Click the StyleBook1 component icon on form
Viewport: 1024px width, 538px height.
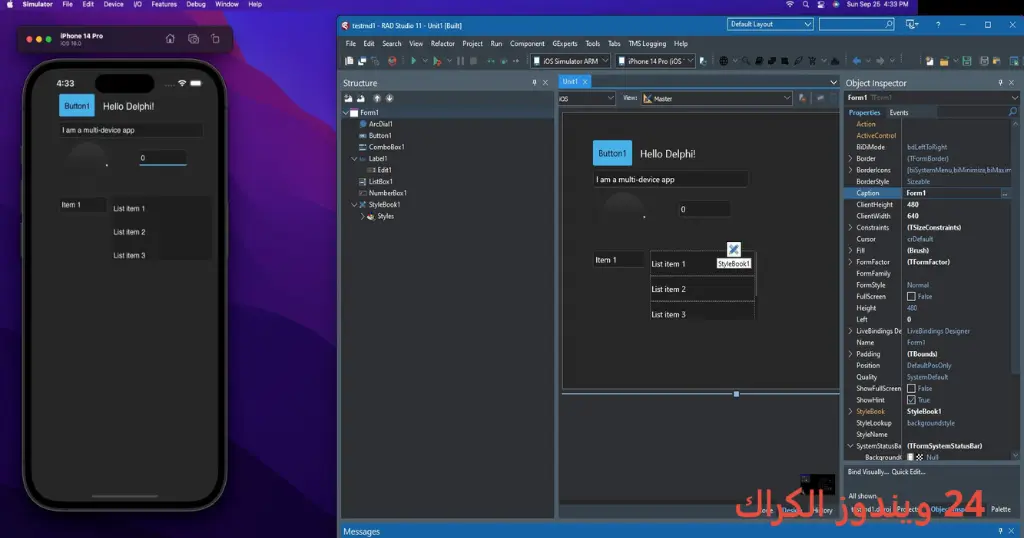[733, 249]
